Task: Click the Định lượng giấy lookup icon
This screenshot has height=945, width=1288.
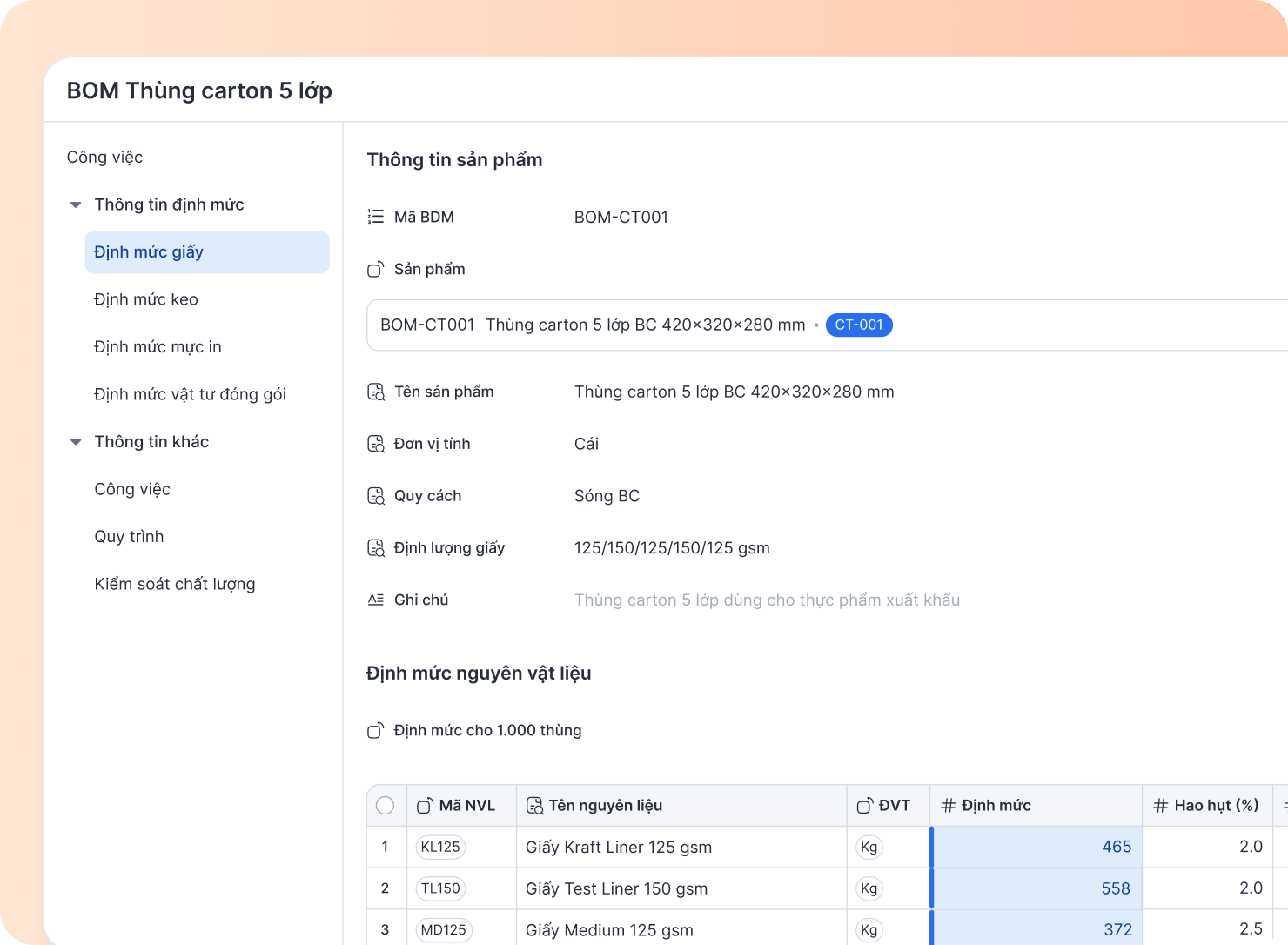Action: pyautogui.click(x=376, y=548)
